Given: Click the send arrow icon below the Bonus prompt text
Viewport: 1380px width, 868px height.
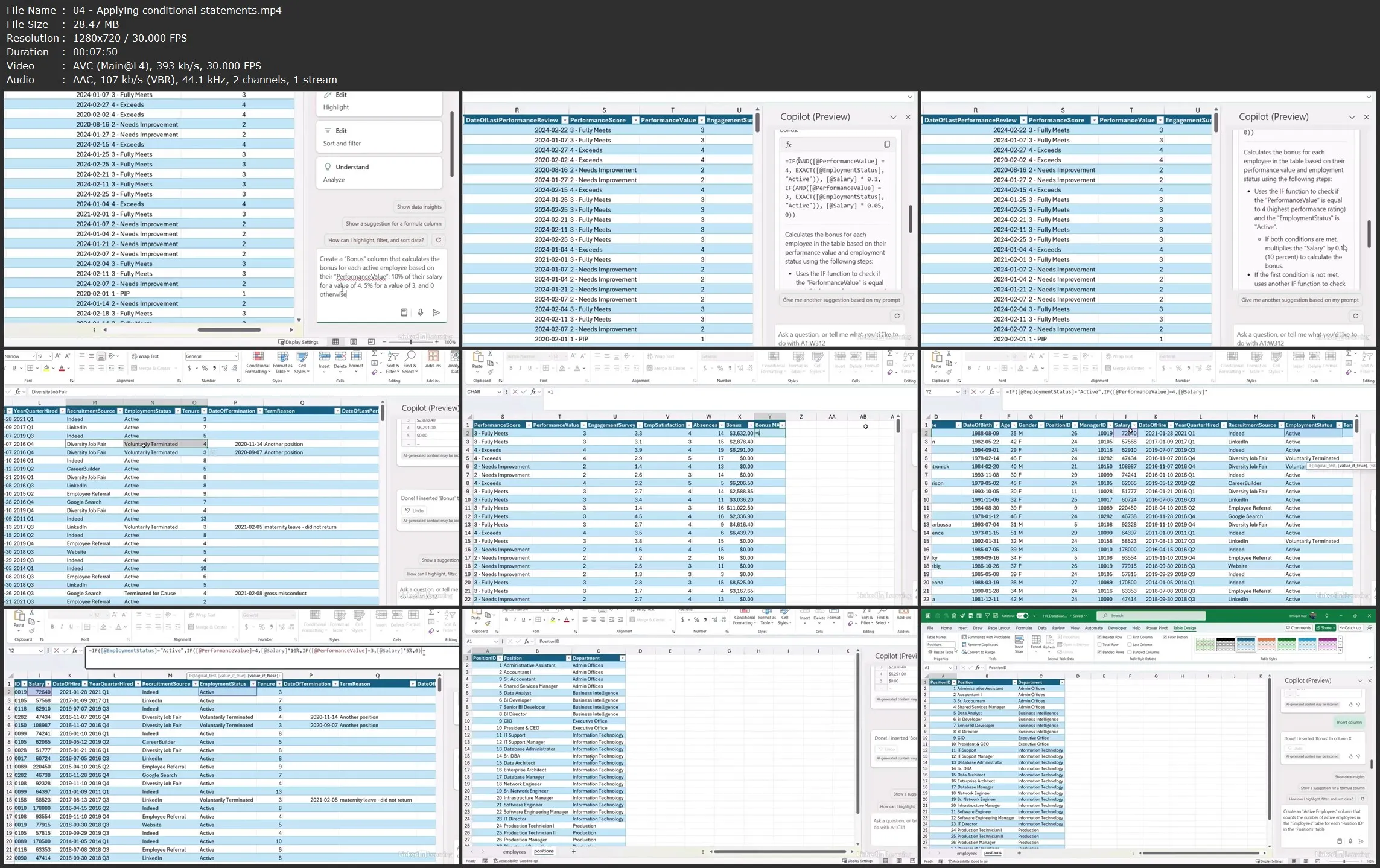Looking at the screenshot, I should (436, 312).
